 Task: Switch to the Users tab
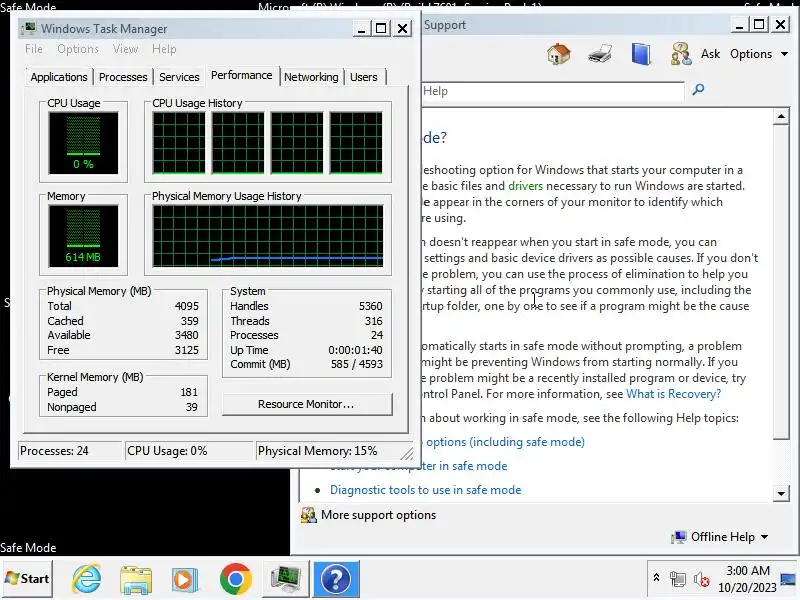pyautogui.click(x=364, y=77)
